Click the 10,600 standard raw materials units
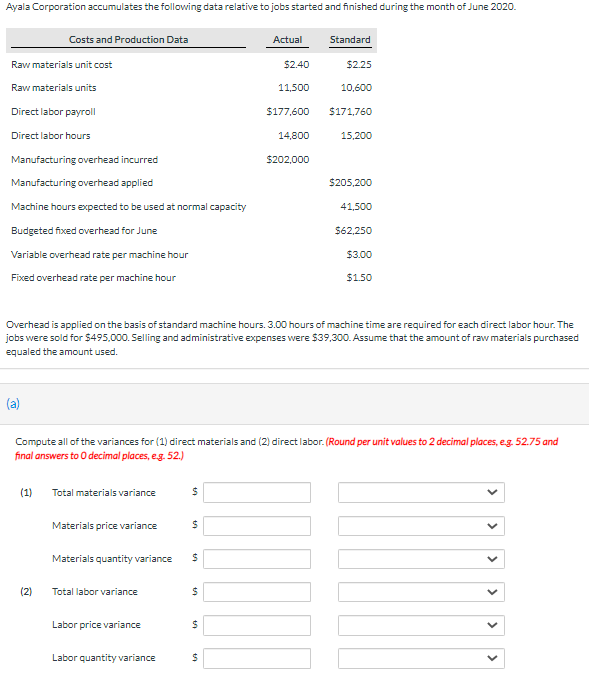The image size is (589, 681). click(356, 88)
